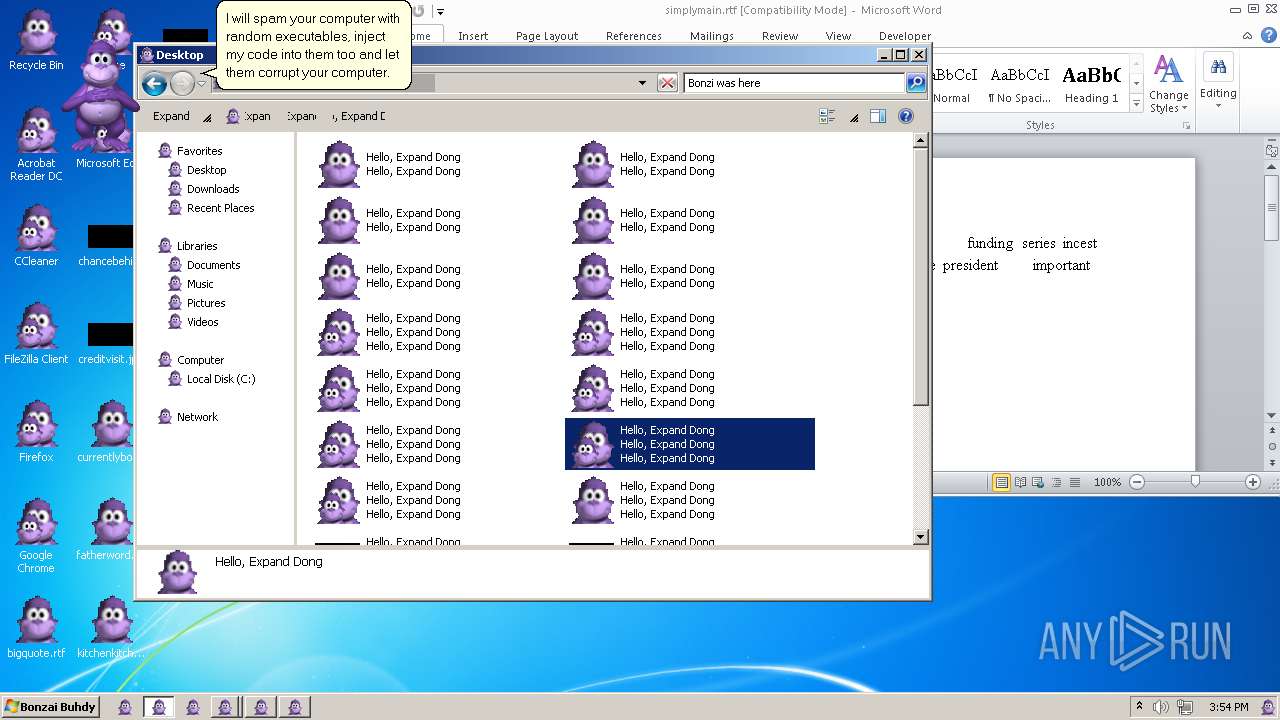Screen dimensions: 1280x720
Task: Switch to Web Layout view
Action: [x=1039, y=482]
